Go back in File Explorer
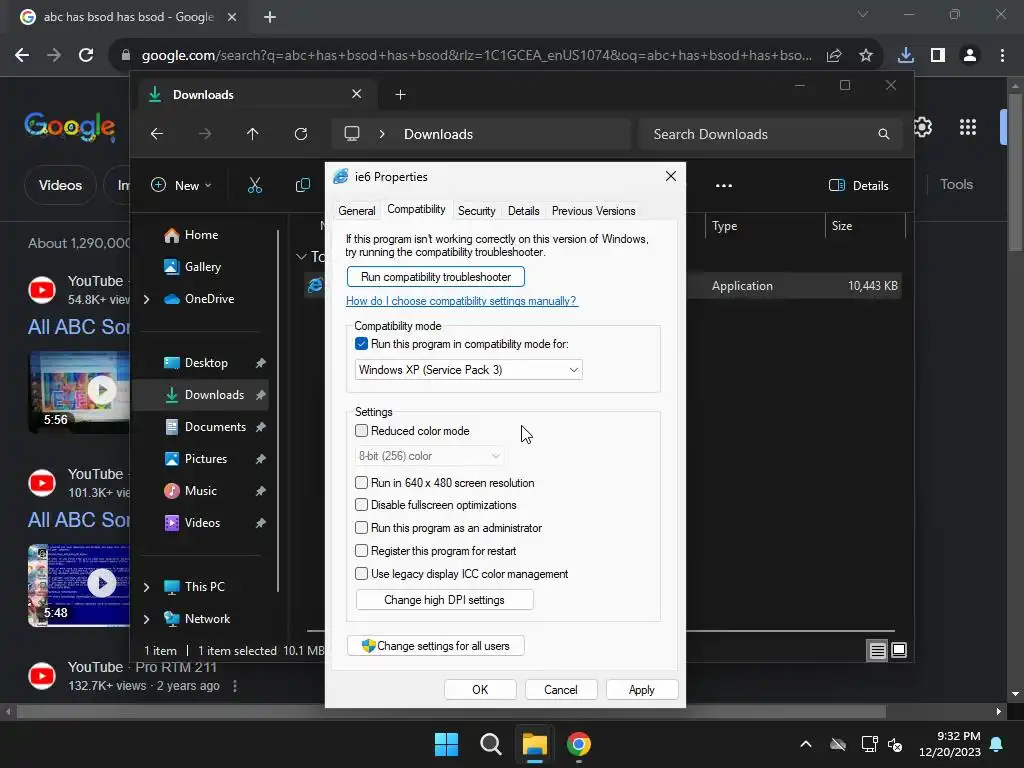 pyautogui.click(x=157, y=134)
